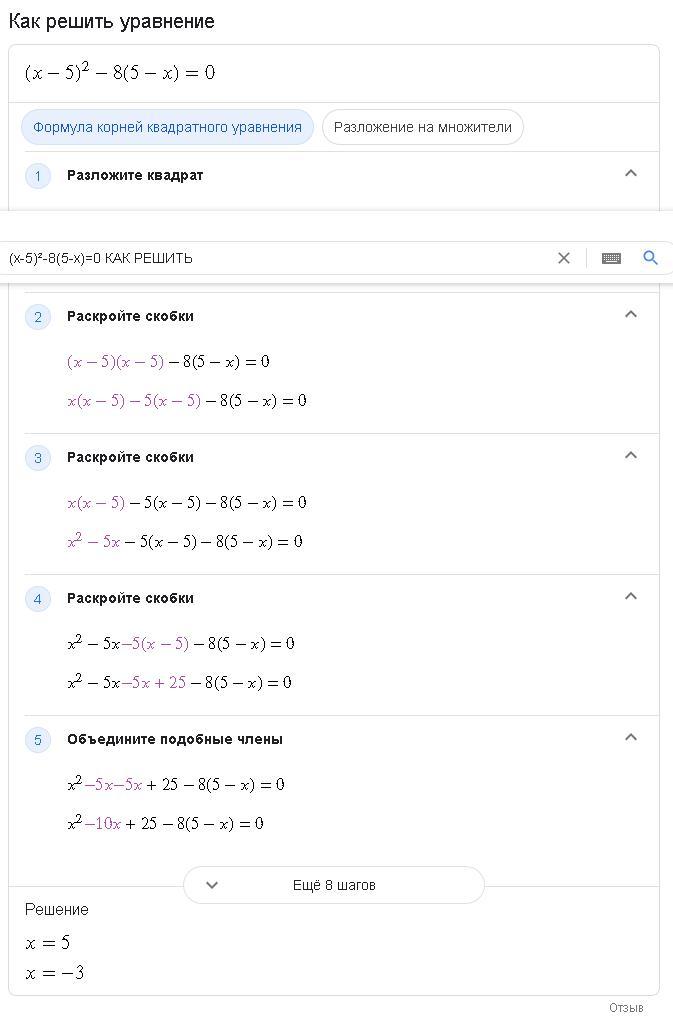The image size is (673, 1031).
Task: Expand Ещё 8 шагов button
Action: 334,885
